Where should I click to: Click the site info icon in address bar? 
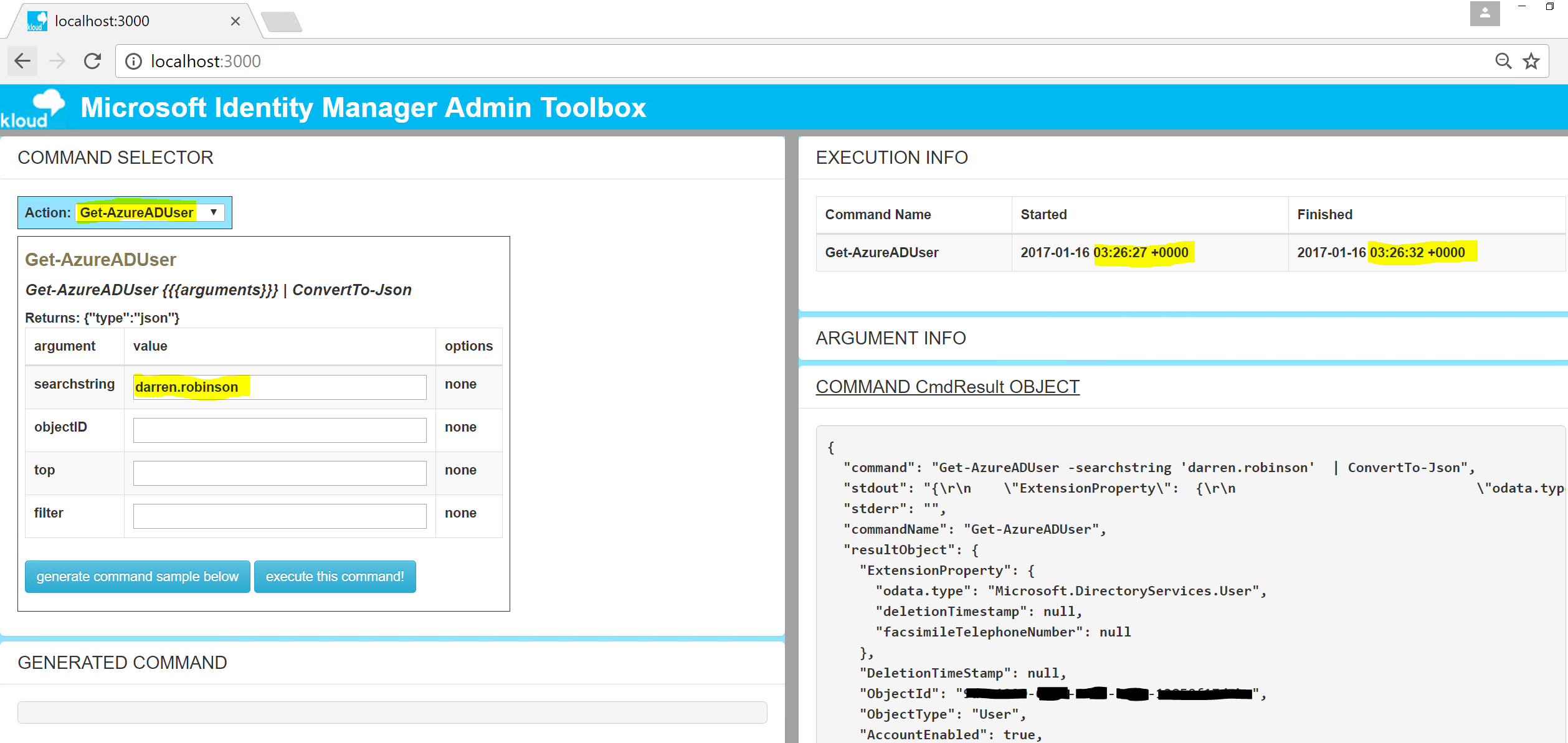[133, 61]
